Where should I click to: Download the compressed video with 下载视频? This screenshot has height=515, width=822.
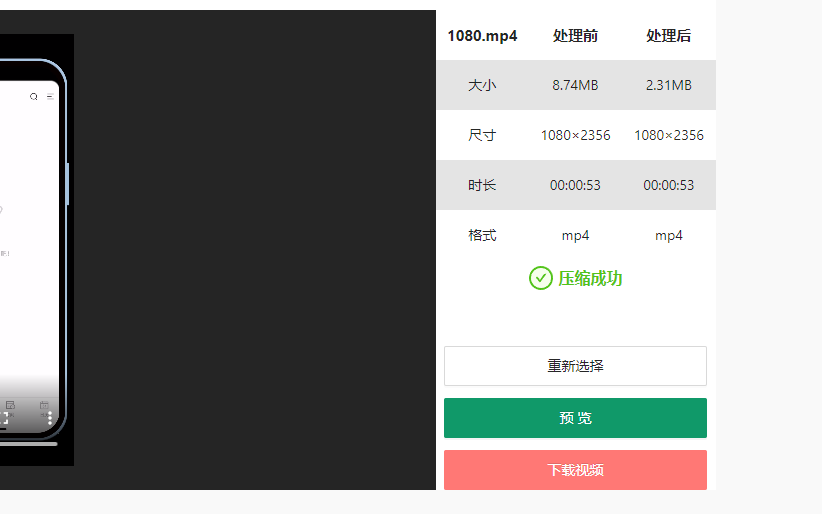(x=575, y=470)
